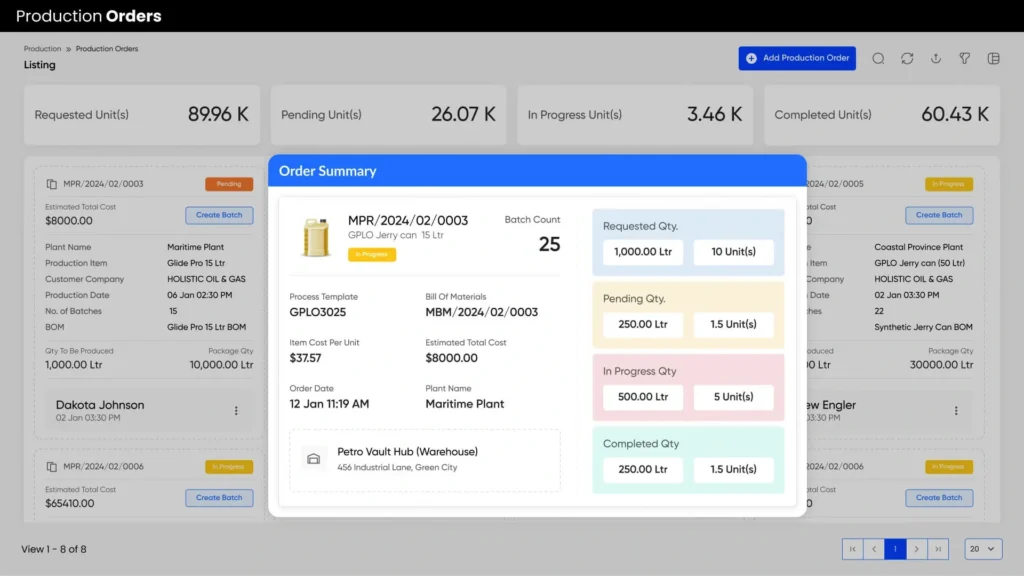Jump to the last page arrow
This screenshot has width=1024, height=576.
(938, 548)
